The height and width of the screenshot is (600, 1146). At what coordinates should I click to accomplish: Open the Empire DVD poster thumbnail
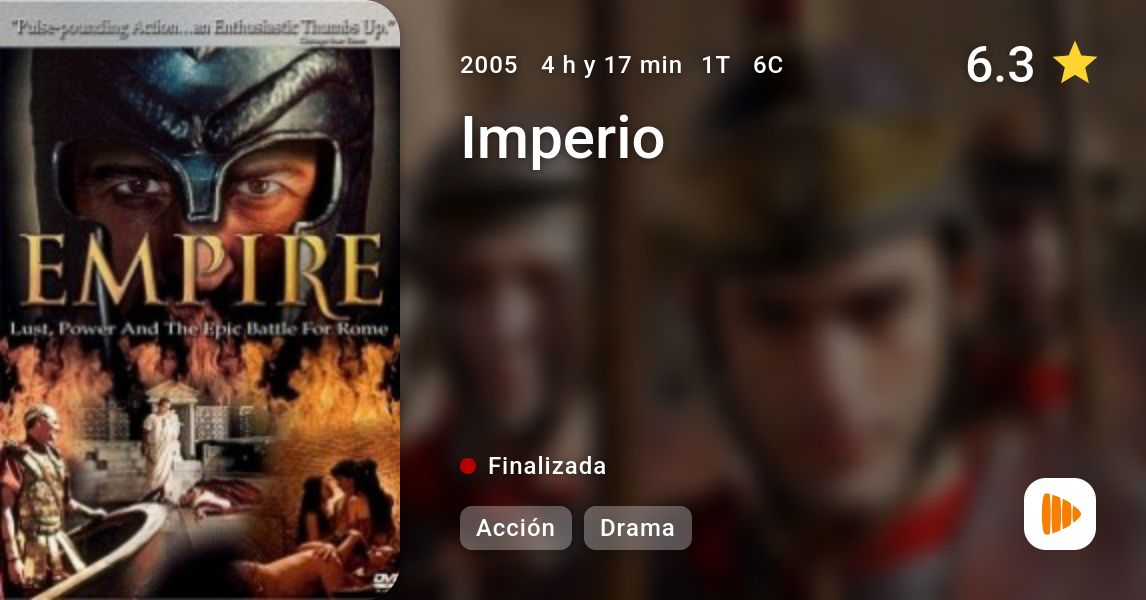[200, 300]
